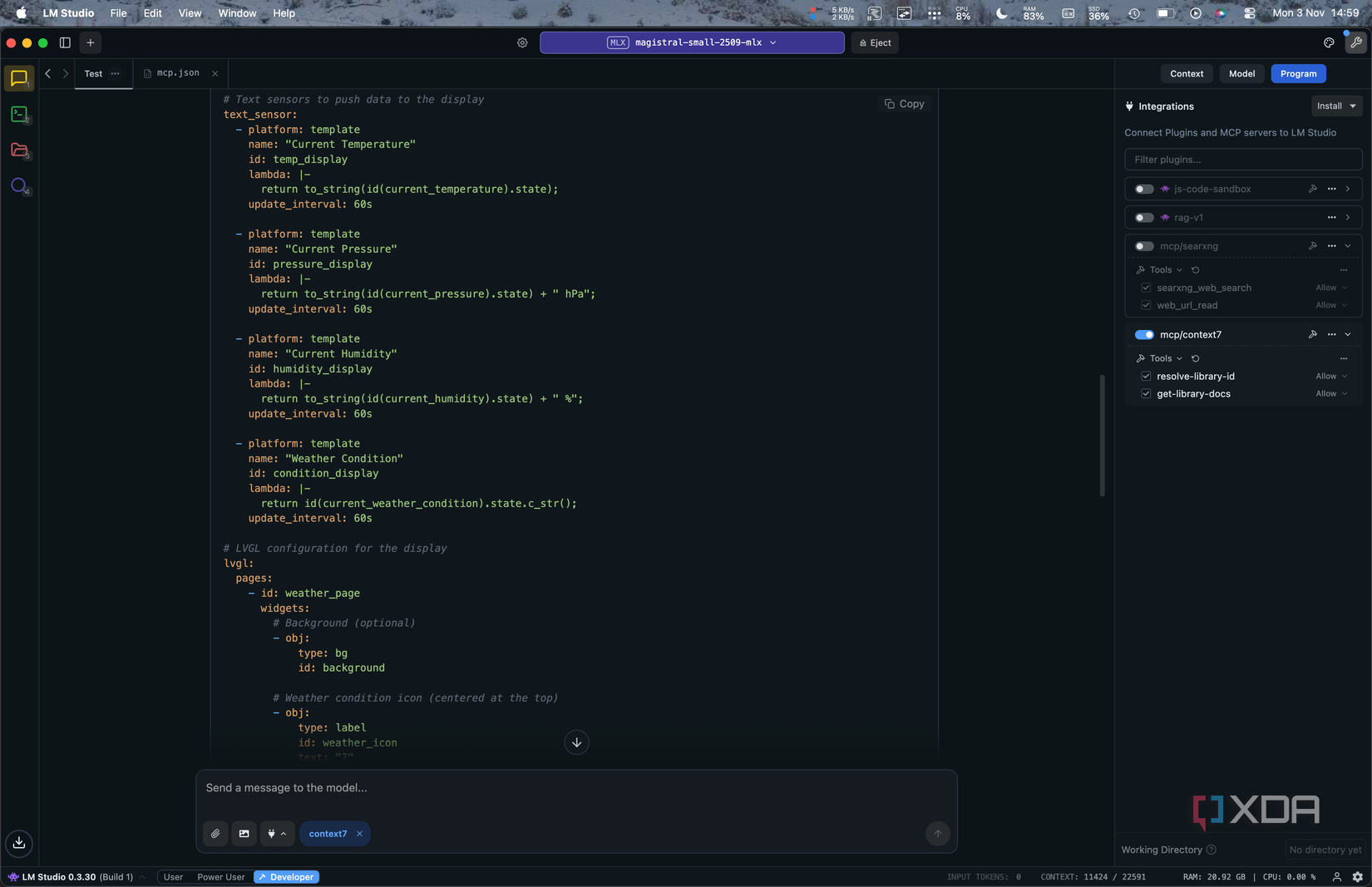Jump to bottom with down-arrow circle

click(576, 742)
